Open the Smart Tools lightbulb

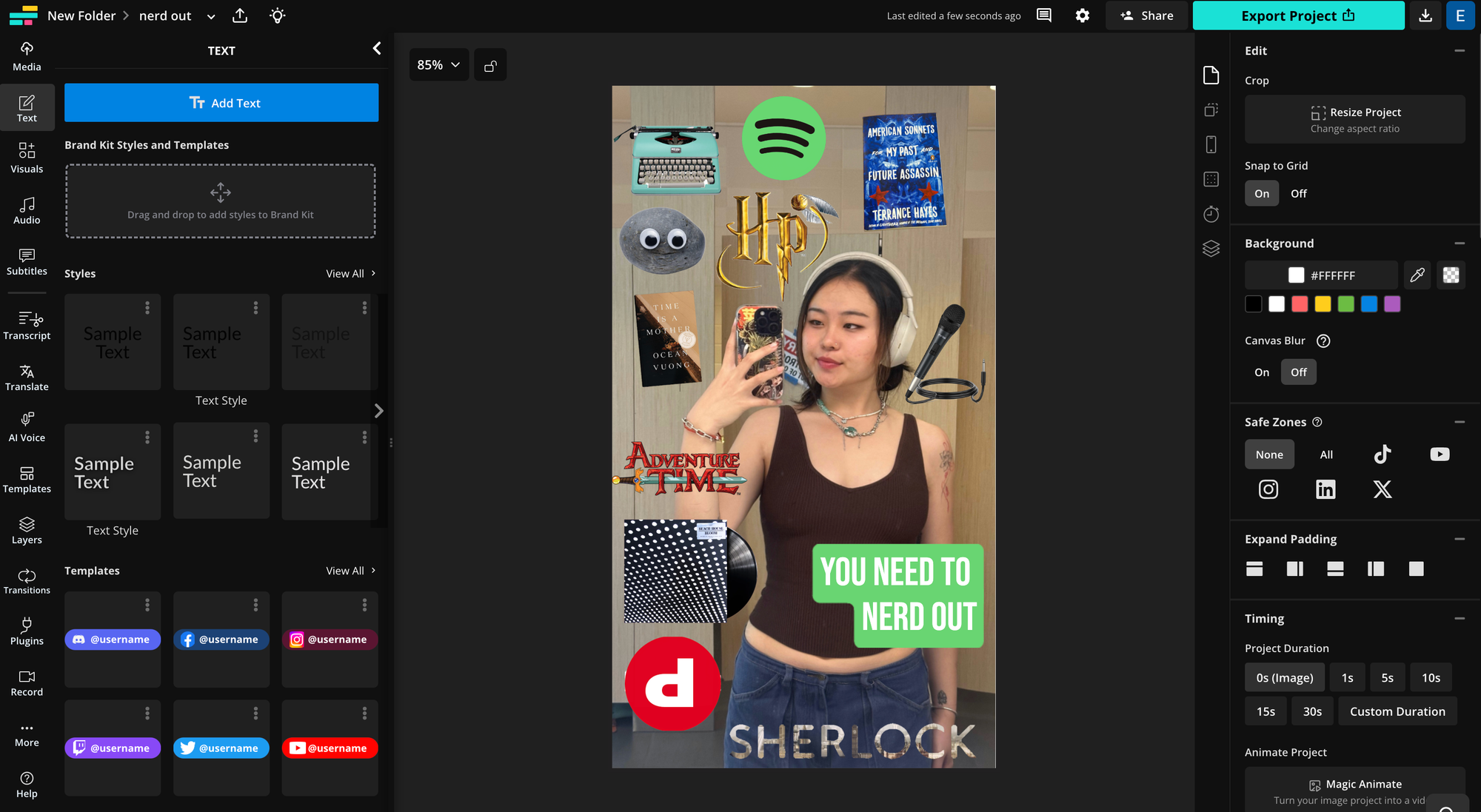277,16
